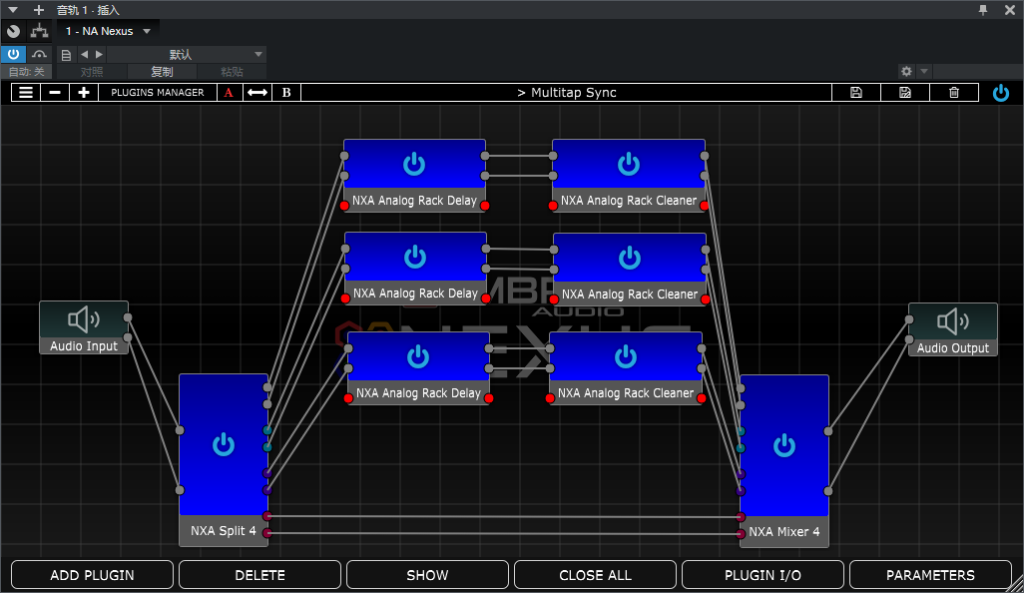Viewport: 1024px width, 593px height.
Task: Click red dot right of topmost Rack Delay label
Action: point(485,206)
